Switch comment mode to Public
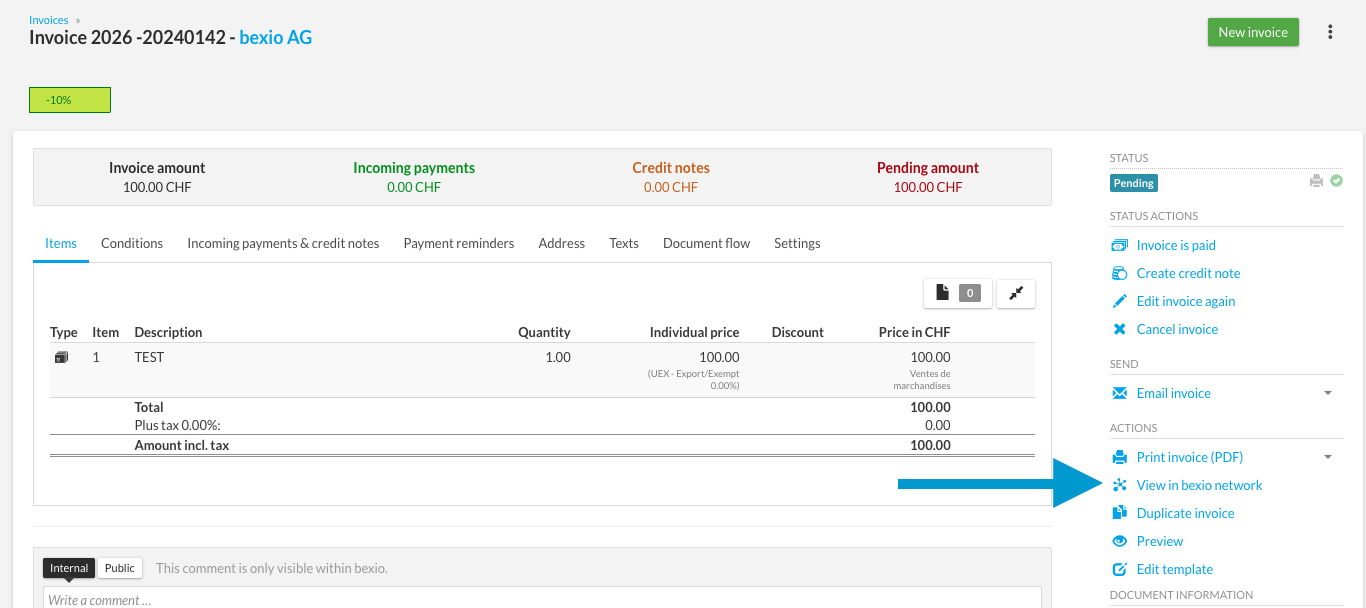 coord(120,568)
